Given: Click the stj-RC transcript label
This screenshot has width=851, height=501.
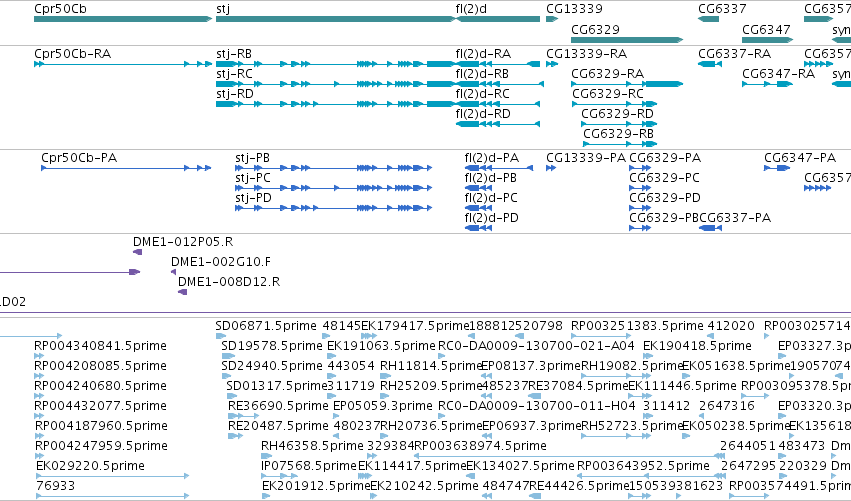Looking at the screenshot, I should [x=234, y=74].
